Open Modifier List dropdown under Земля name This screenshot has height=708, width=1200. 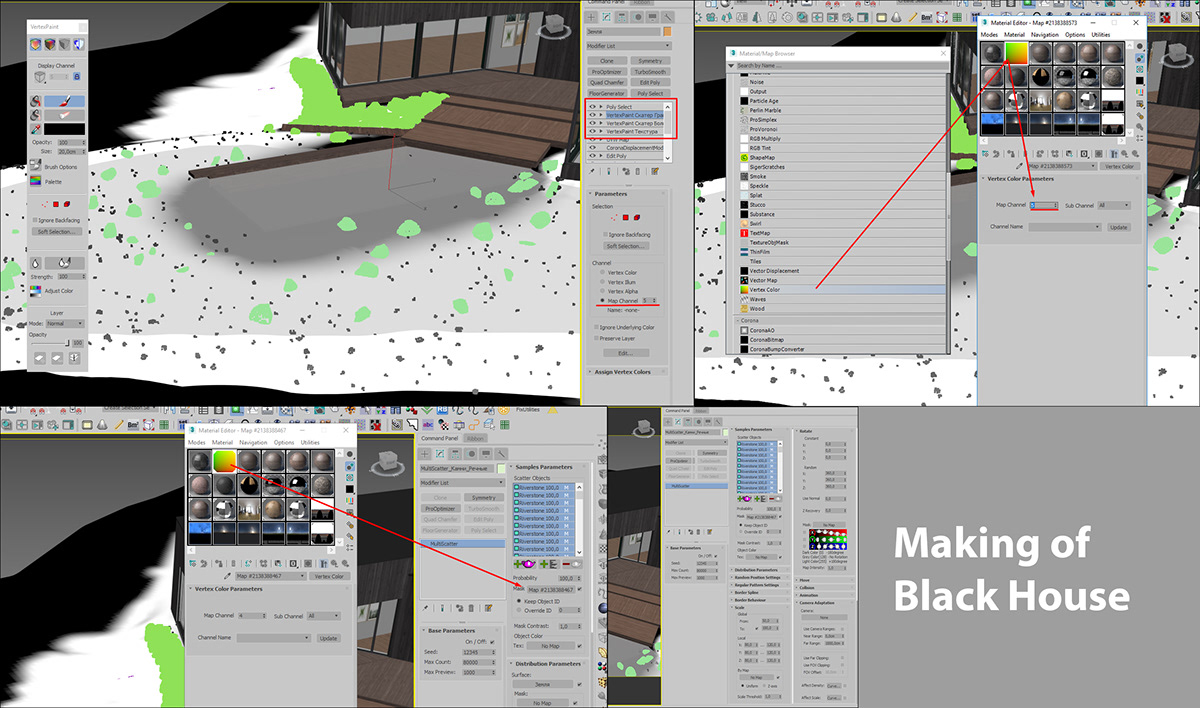[627, 45]
